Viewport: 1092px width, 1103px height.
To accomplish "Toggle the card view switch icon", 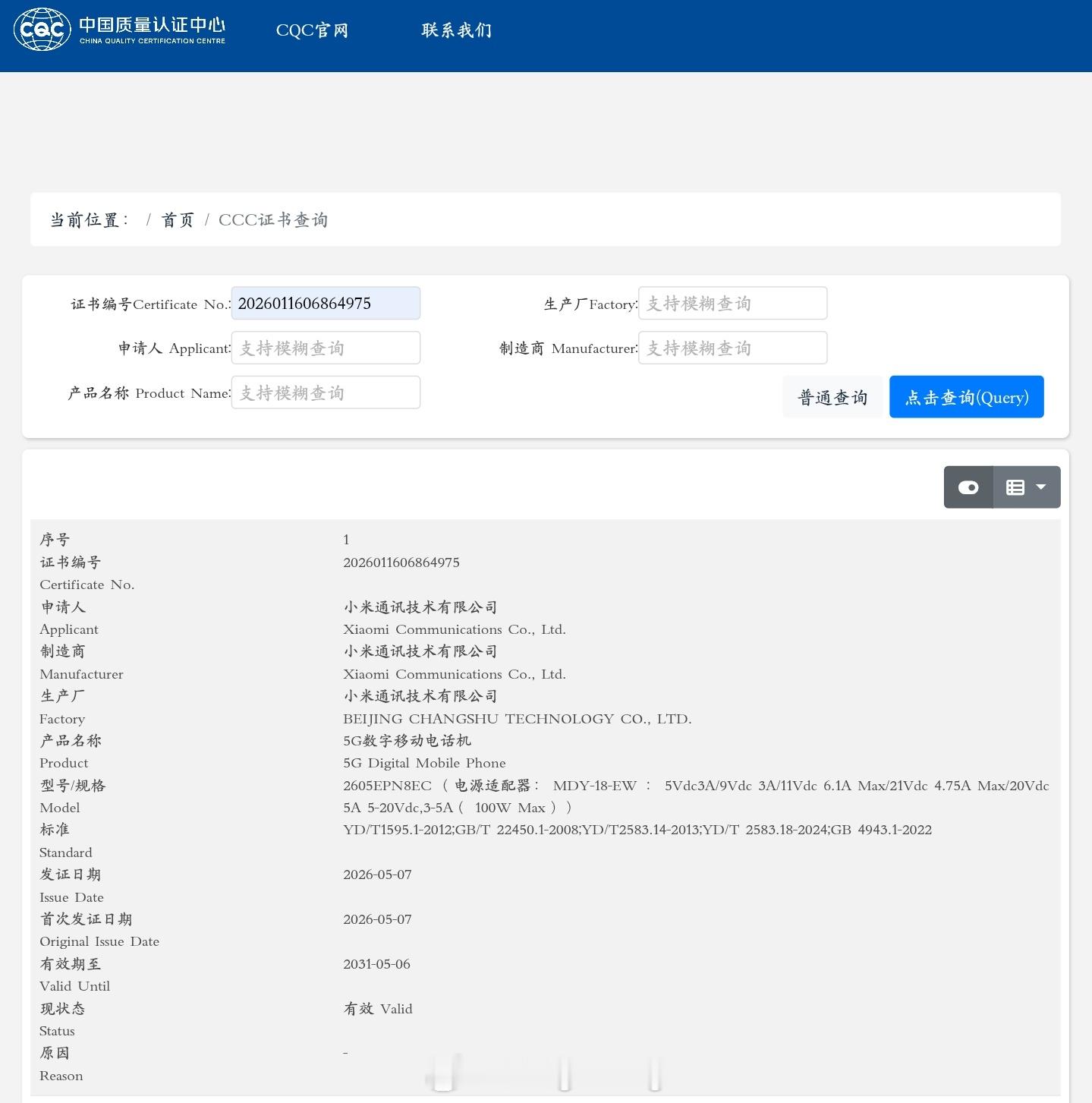I will (968, 487).
